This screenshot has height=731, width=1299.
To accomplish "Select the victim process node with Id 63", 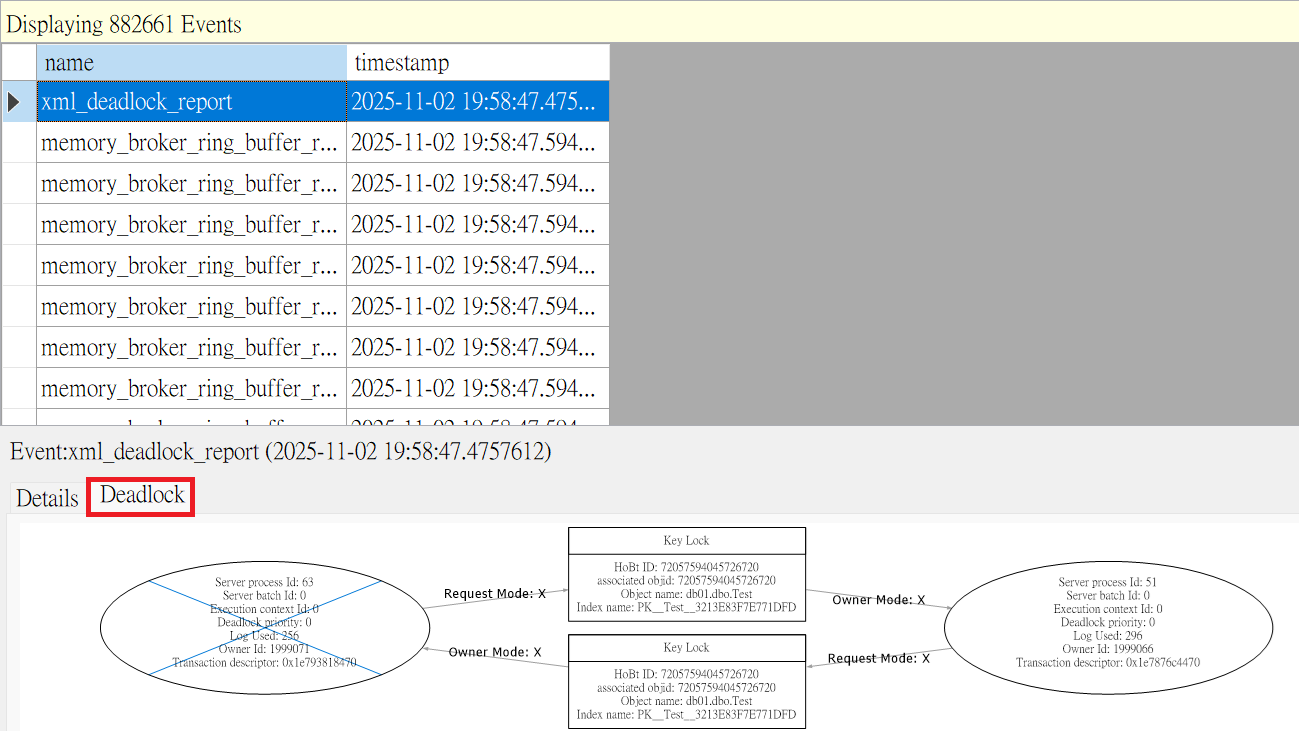I will pos(265,622).
